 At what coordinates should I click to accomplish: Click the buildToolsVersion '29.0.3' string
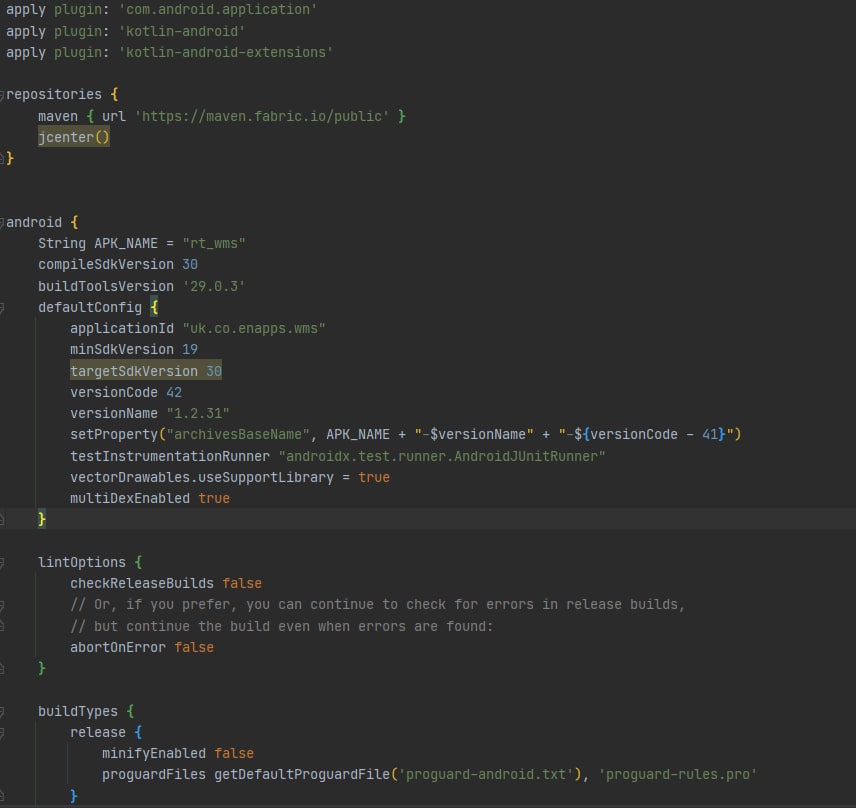(214, 286)
